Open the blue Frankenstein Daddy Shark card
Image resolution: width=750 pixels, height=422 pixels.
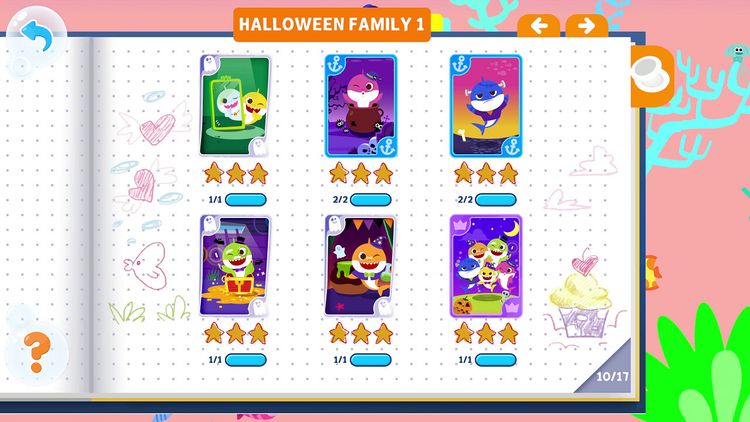pos(485,106)
